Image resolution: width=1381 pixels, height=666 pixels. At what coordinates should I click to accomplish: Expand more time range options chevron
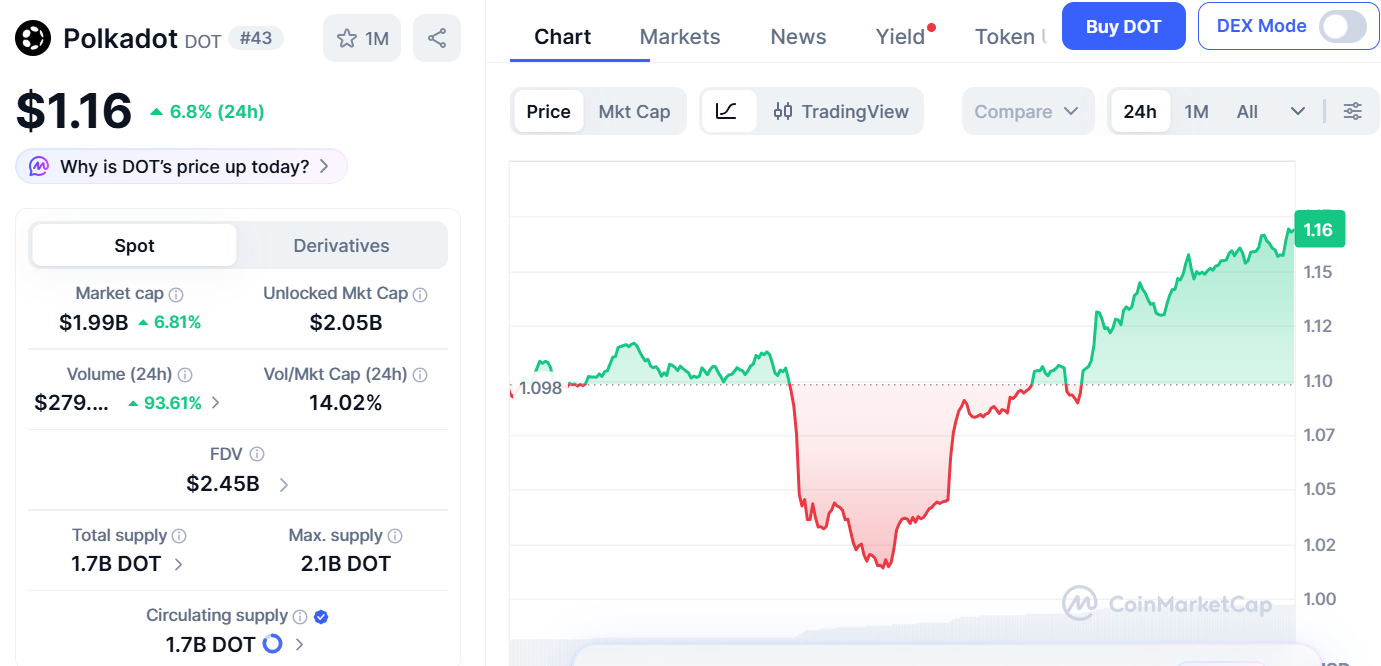click(x=1298, y=111)
